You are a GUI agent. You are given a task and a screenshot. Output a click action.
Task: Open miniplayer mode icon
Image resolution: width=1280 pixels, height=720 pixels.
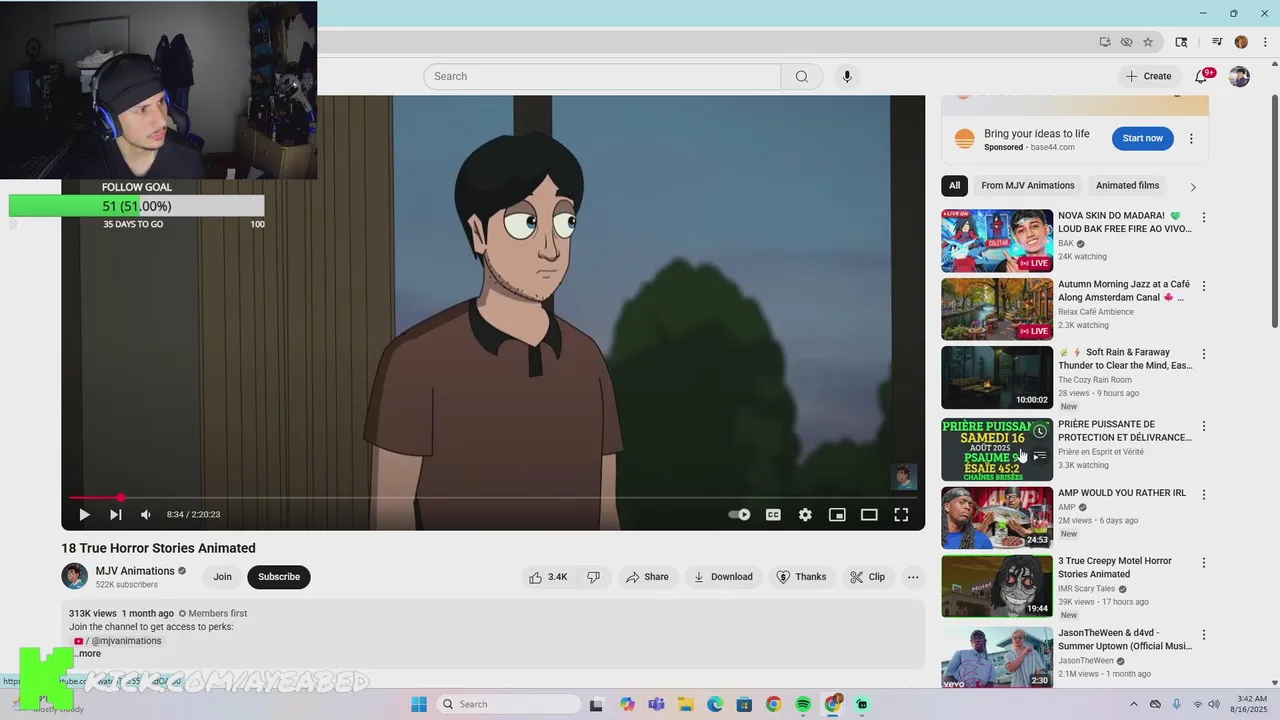coord(837,514)
